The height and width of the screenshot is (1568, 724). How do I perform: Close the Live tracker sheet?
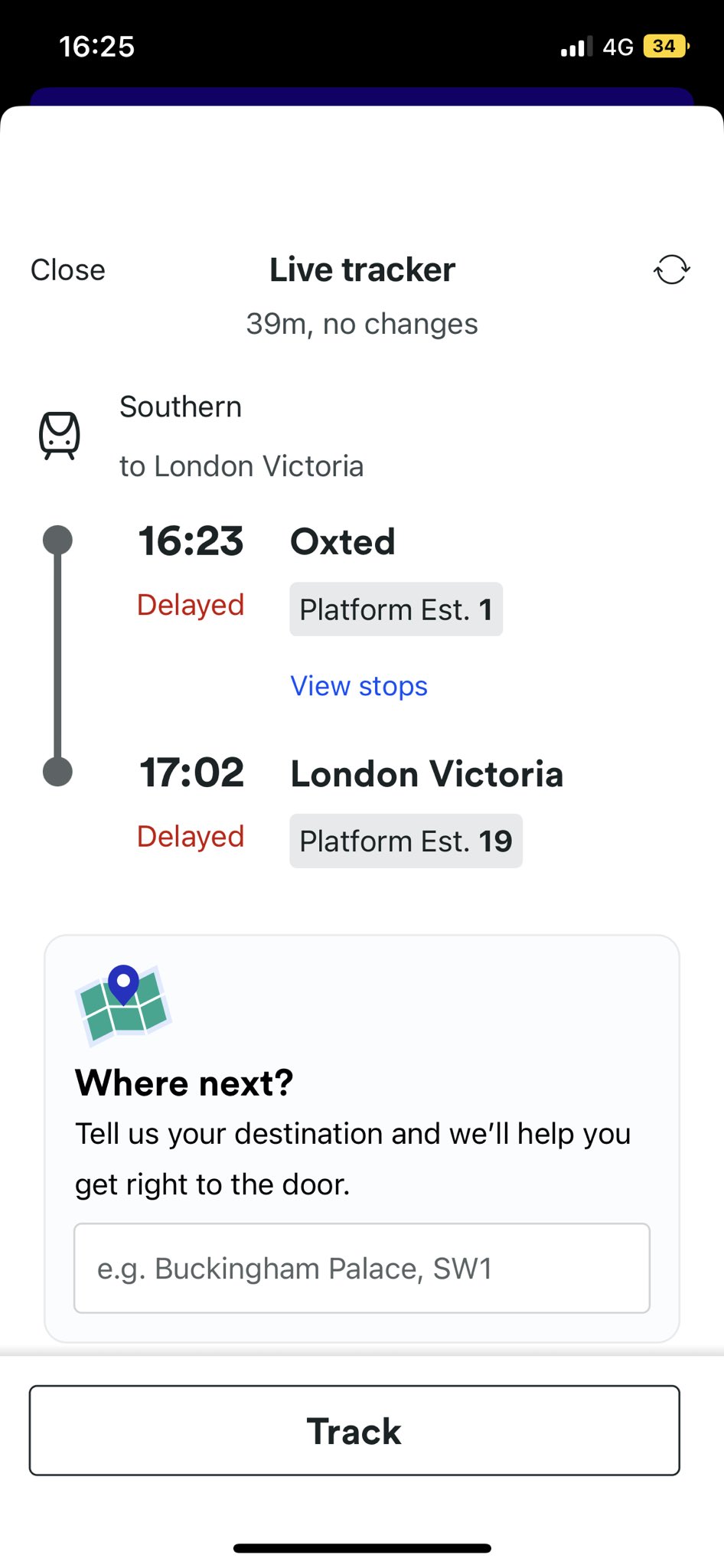point(68,270)
